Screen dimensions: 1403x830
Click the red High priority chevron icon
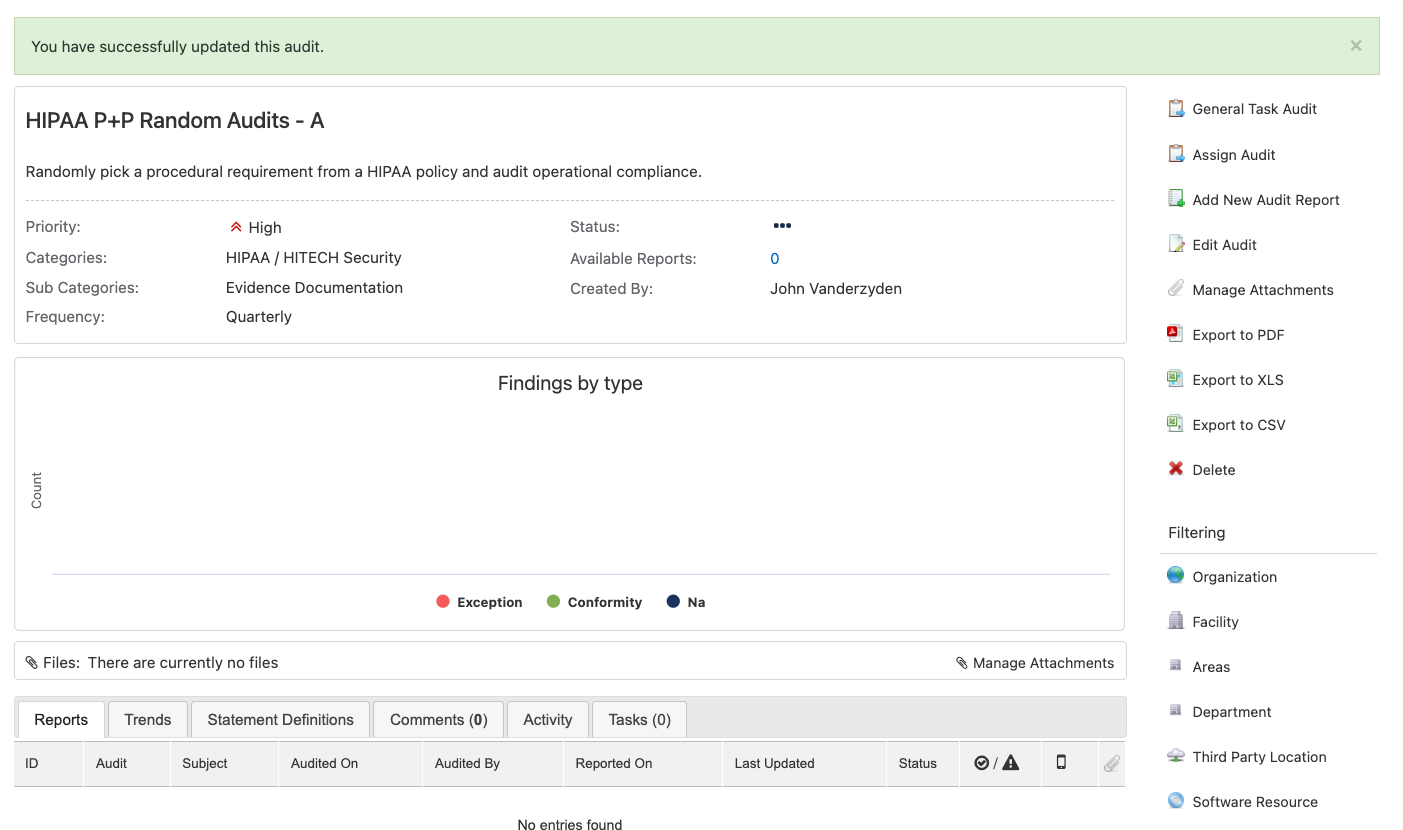click(x=236, y=227)
